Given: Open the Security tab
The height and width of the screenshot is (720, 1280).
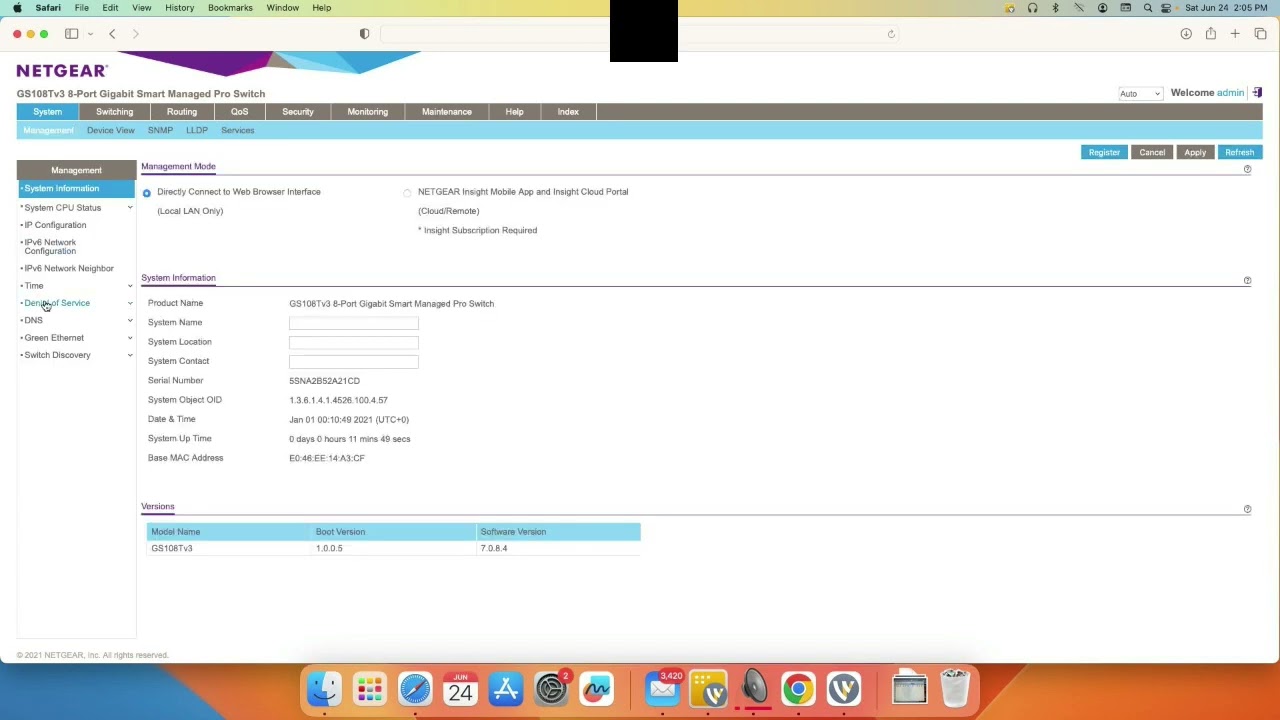Looking at the screenshot, I should pyautogui.click(x=298, y=112).
